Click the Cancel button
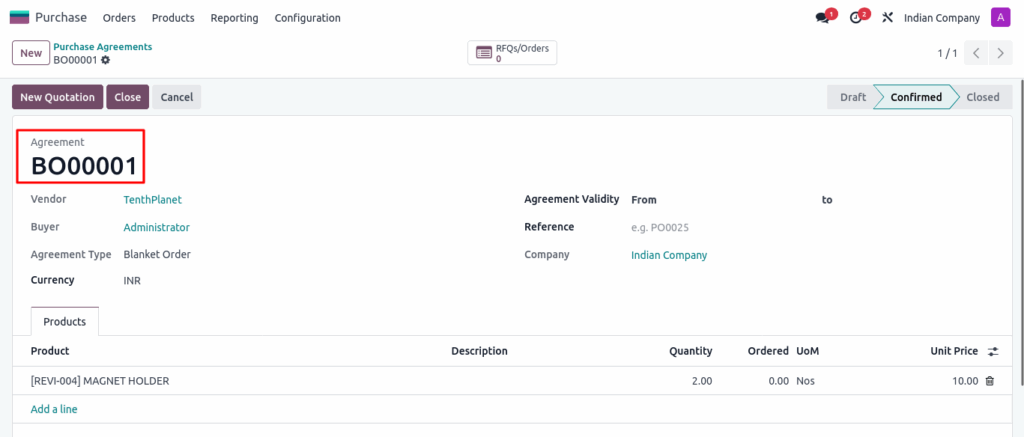This screenshot has height=437, width=1024. pos(176,97)
